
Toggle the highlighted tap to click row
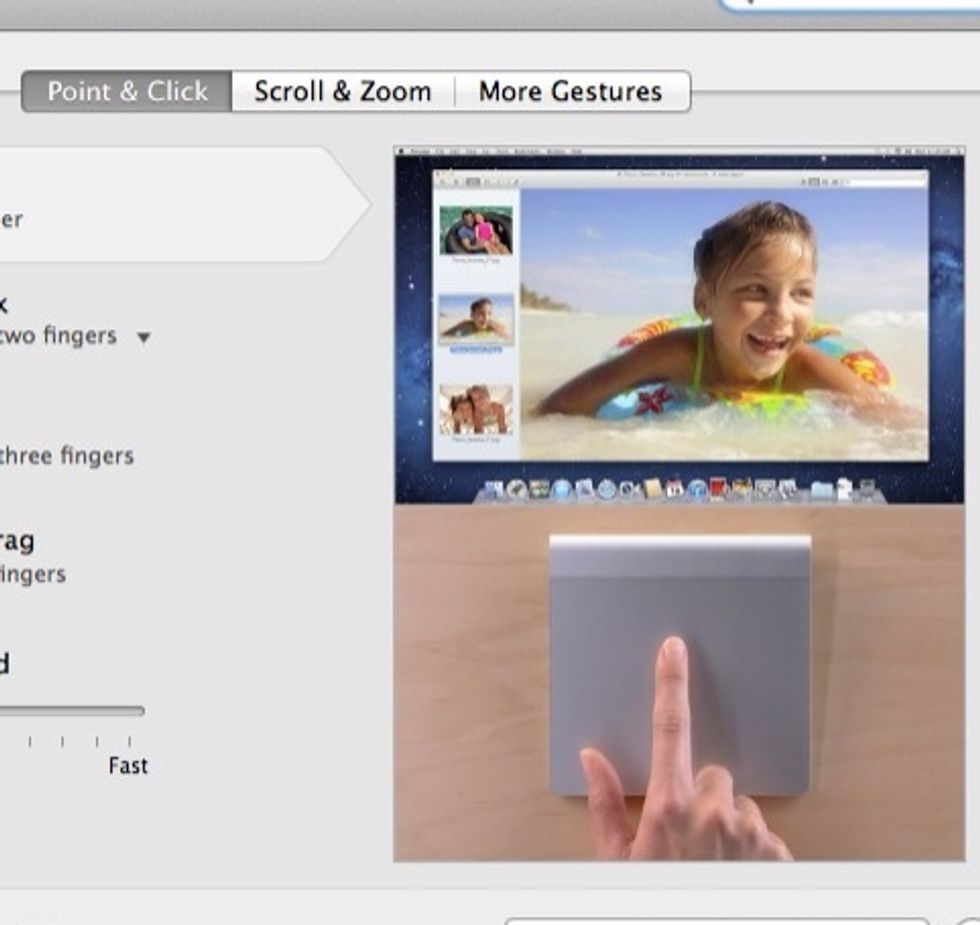[180, 205]
